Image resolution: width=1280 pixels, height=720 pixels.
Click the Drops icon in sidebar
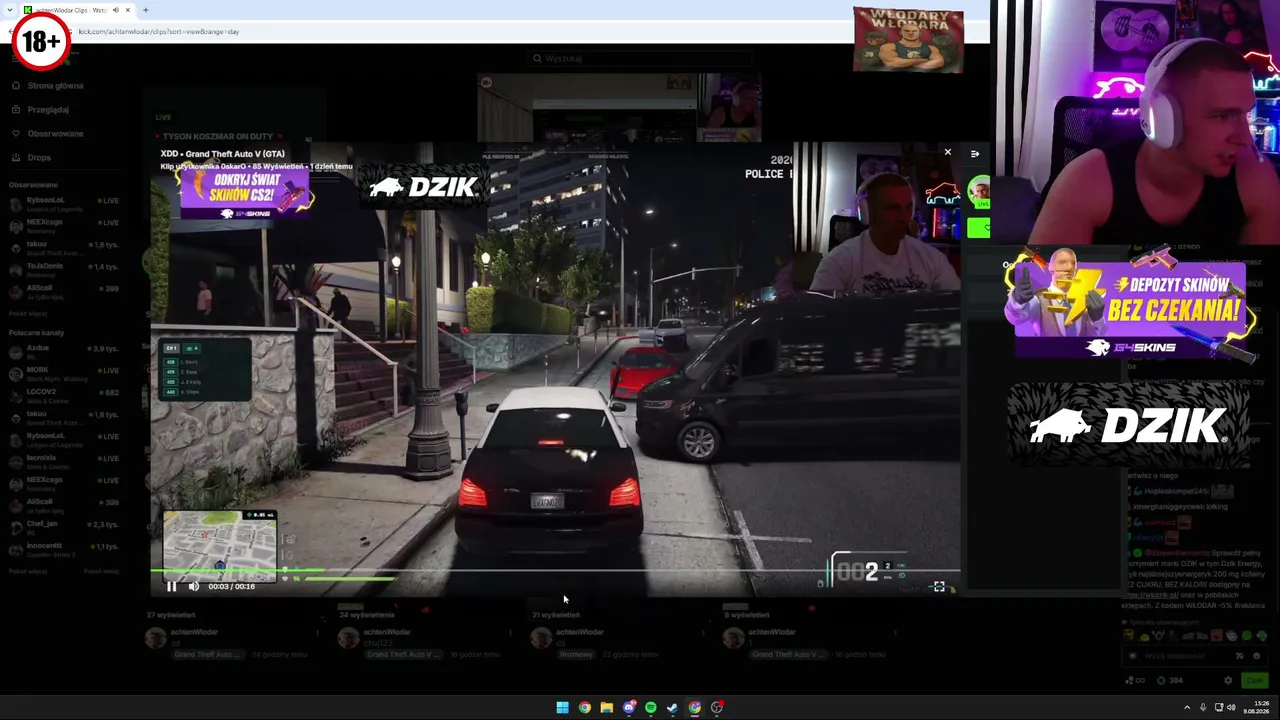[x=15, y=158]
